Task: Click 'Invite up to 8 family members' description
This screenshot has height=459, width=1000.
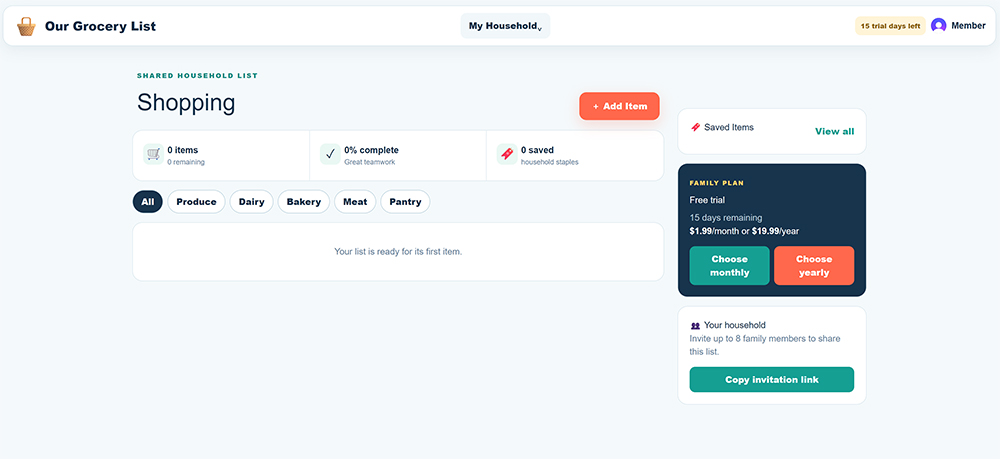Action: tap(765, 345)
